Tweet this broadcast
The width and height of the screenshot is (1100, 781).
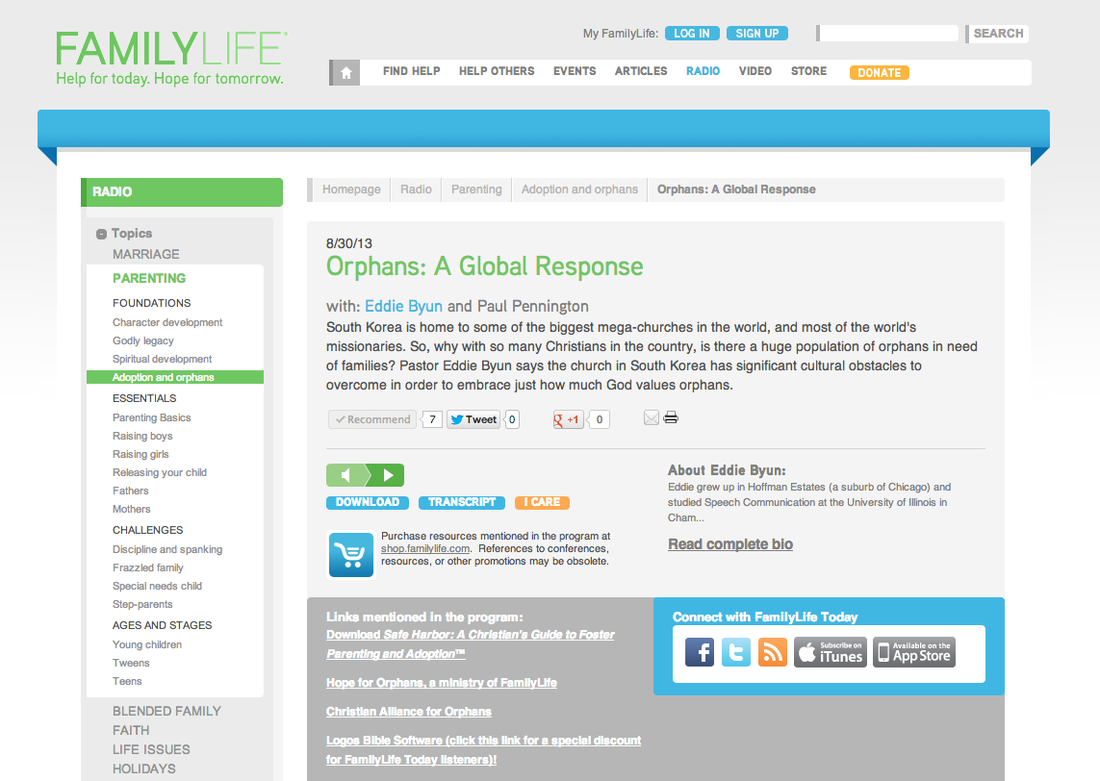pos(474,420)
